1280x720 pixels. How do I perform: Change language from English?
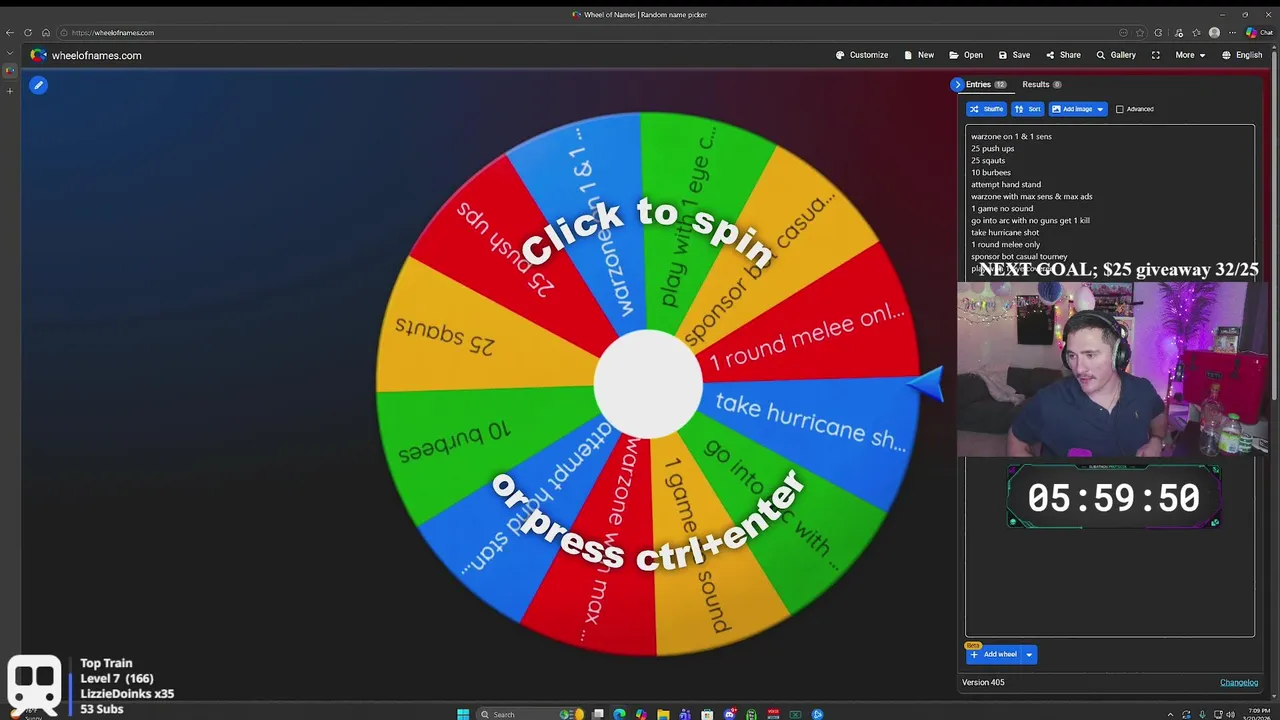[1242, 55]
